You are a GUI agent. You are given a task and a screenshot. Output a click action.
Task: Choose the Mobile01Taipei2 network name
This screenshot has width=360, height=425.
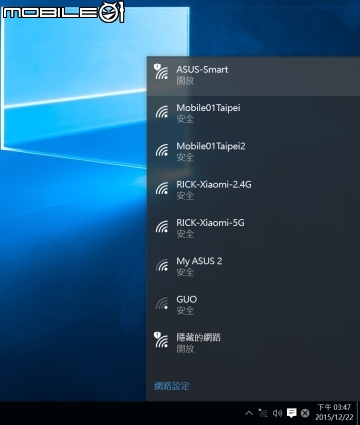coord(211,146)
